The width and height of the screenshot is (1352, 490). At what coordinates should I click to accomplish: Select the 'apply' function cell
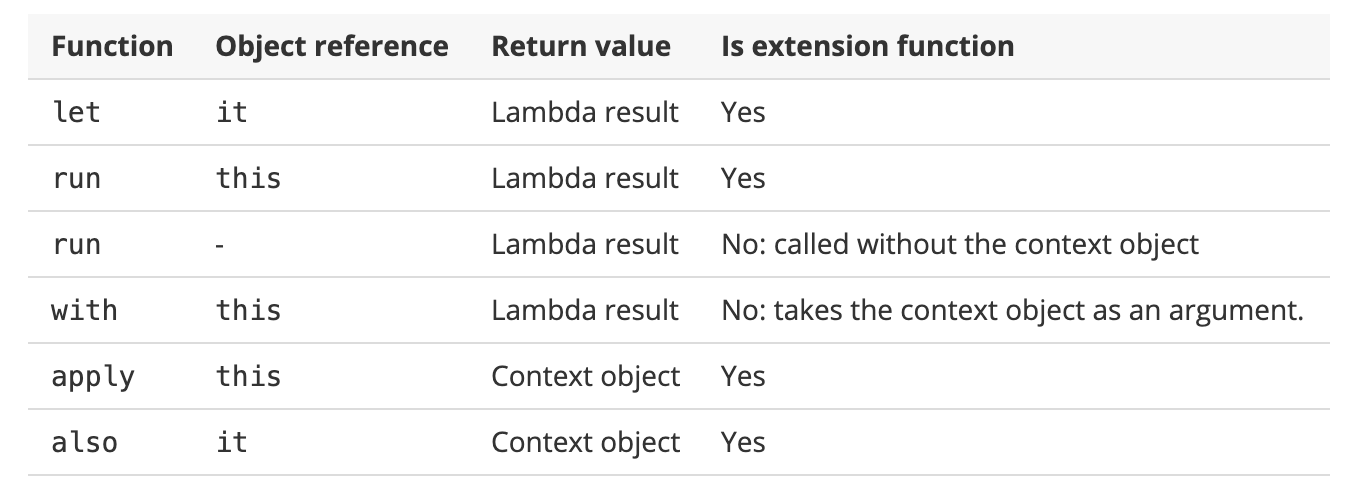(x=93, y=377)
